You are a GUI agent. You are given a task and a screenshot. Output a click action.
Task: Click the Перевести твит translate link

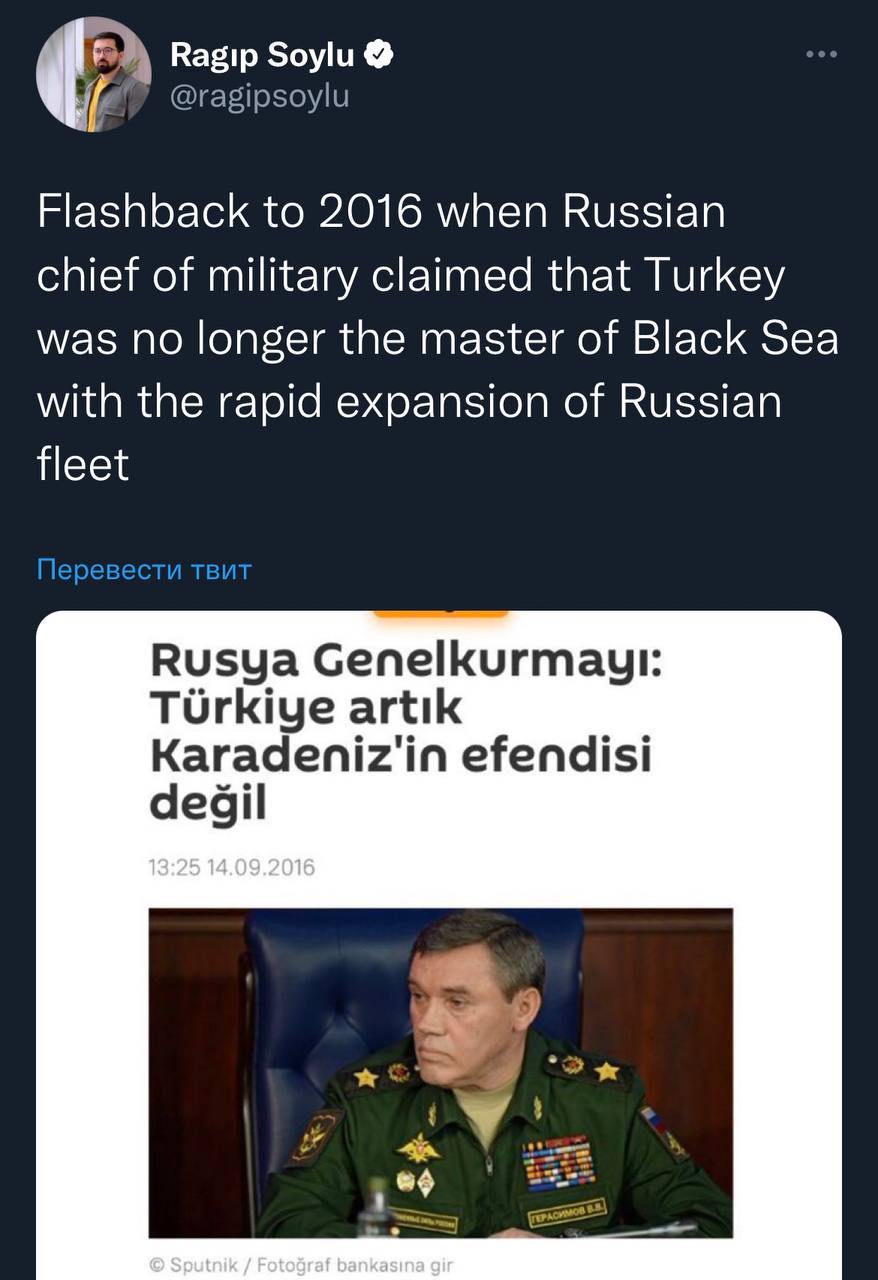pyautogui.click(x=144, y=570)
